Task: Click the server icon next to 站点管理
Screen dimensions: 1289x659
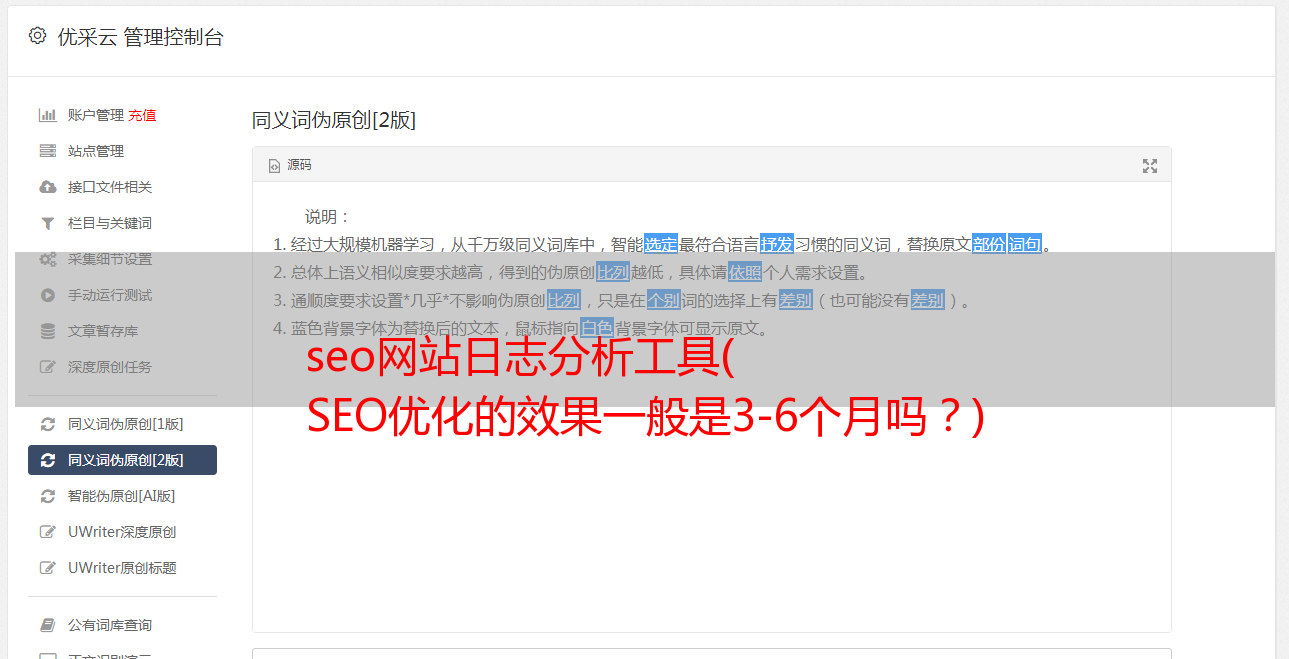Action: (x=47, y=151)
